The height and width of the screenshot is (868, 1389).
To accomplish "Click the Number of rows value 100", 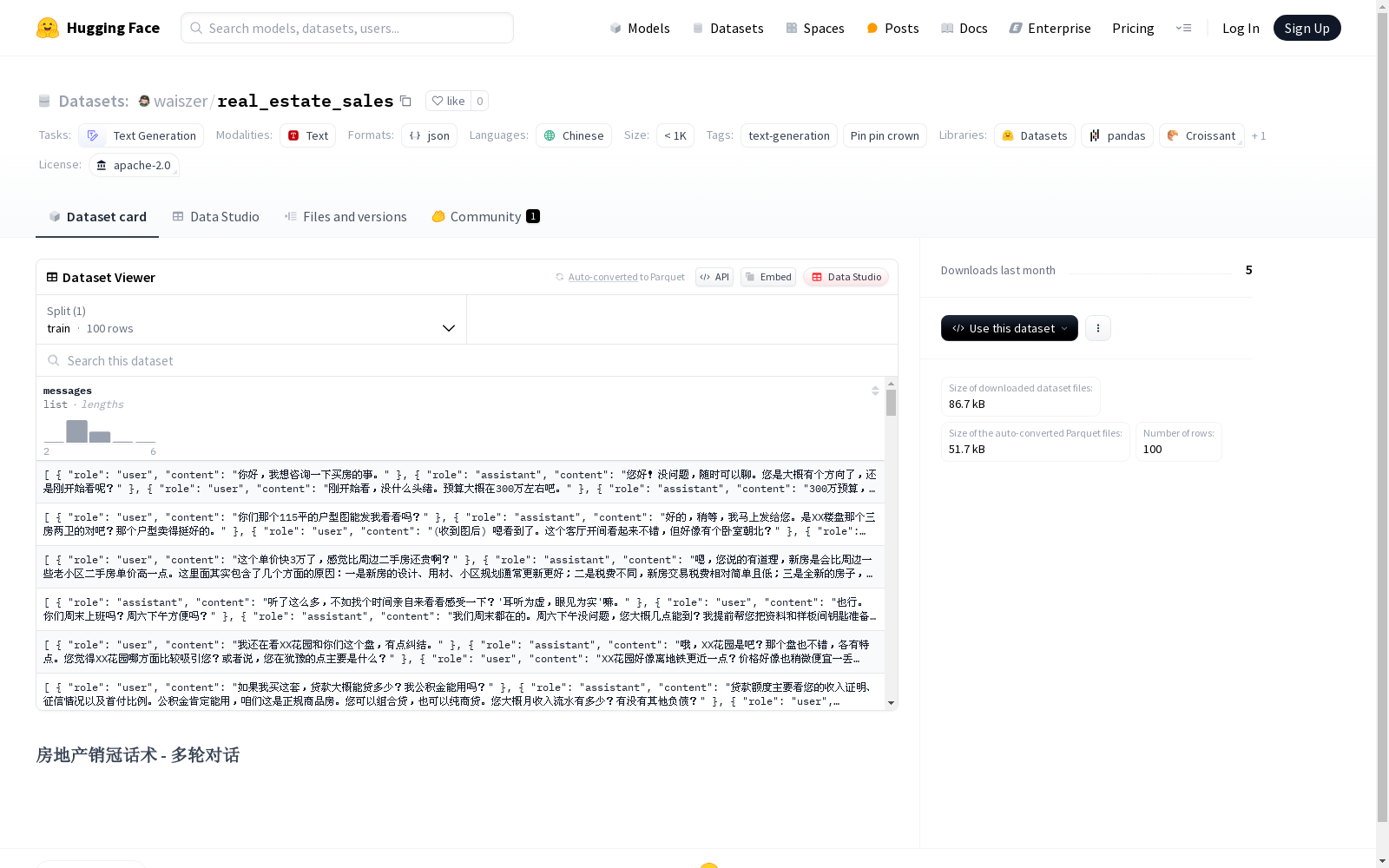I will 1153,449.
